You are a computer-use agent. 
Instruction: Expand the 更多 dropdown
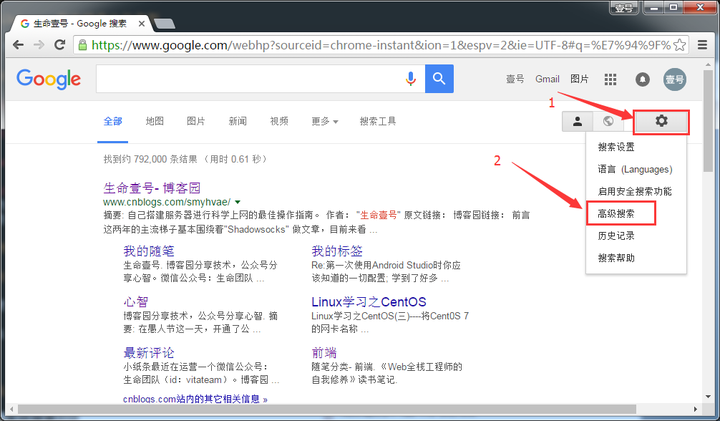(324, 121)
